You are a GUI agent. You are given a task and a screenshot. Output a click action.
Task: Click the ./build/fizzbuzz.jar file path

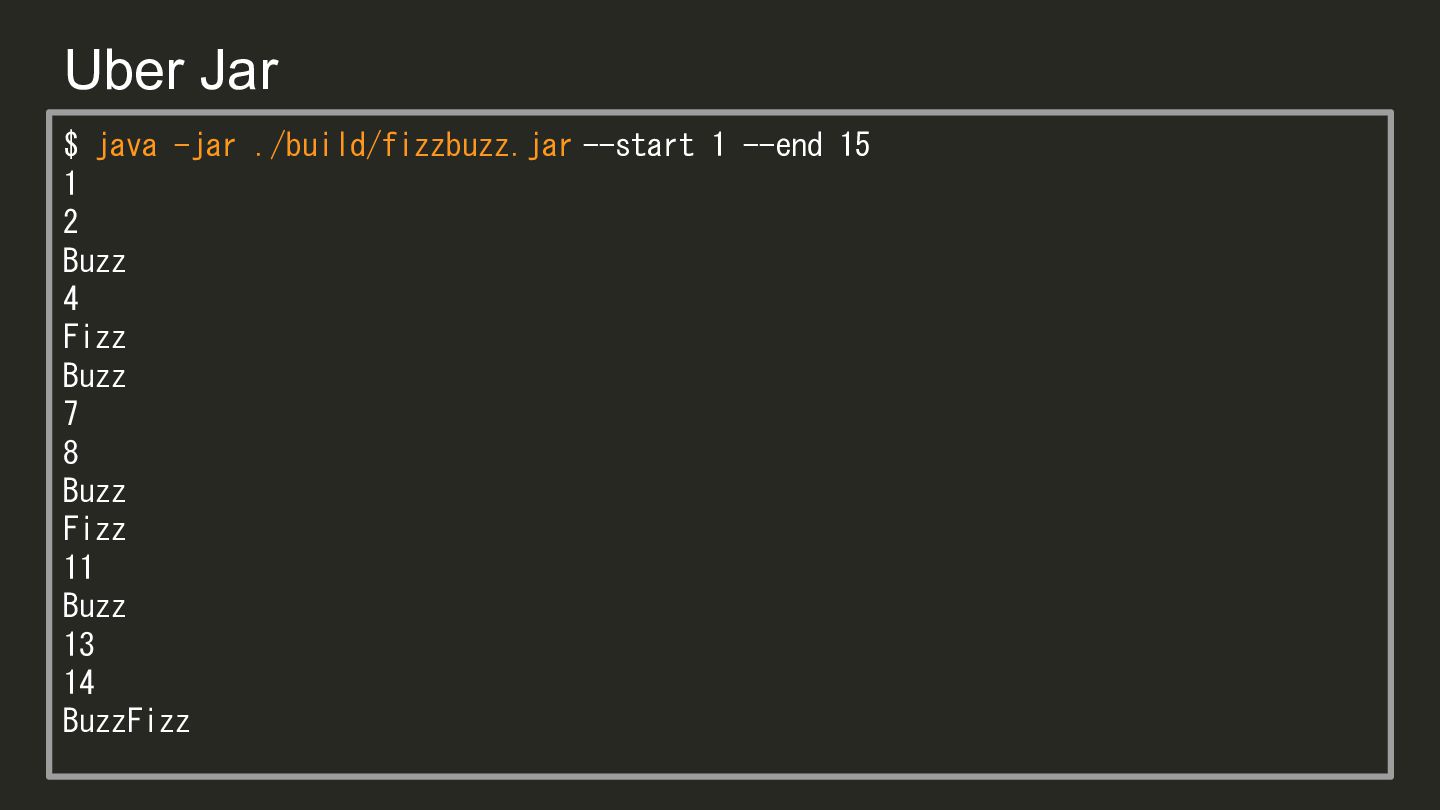[x=412, y=146]
